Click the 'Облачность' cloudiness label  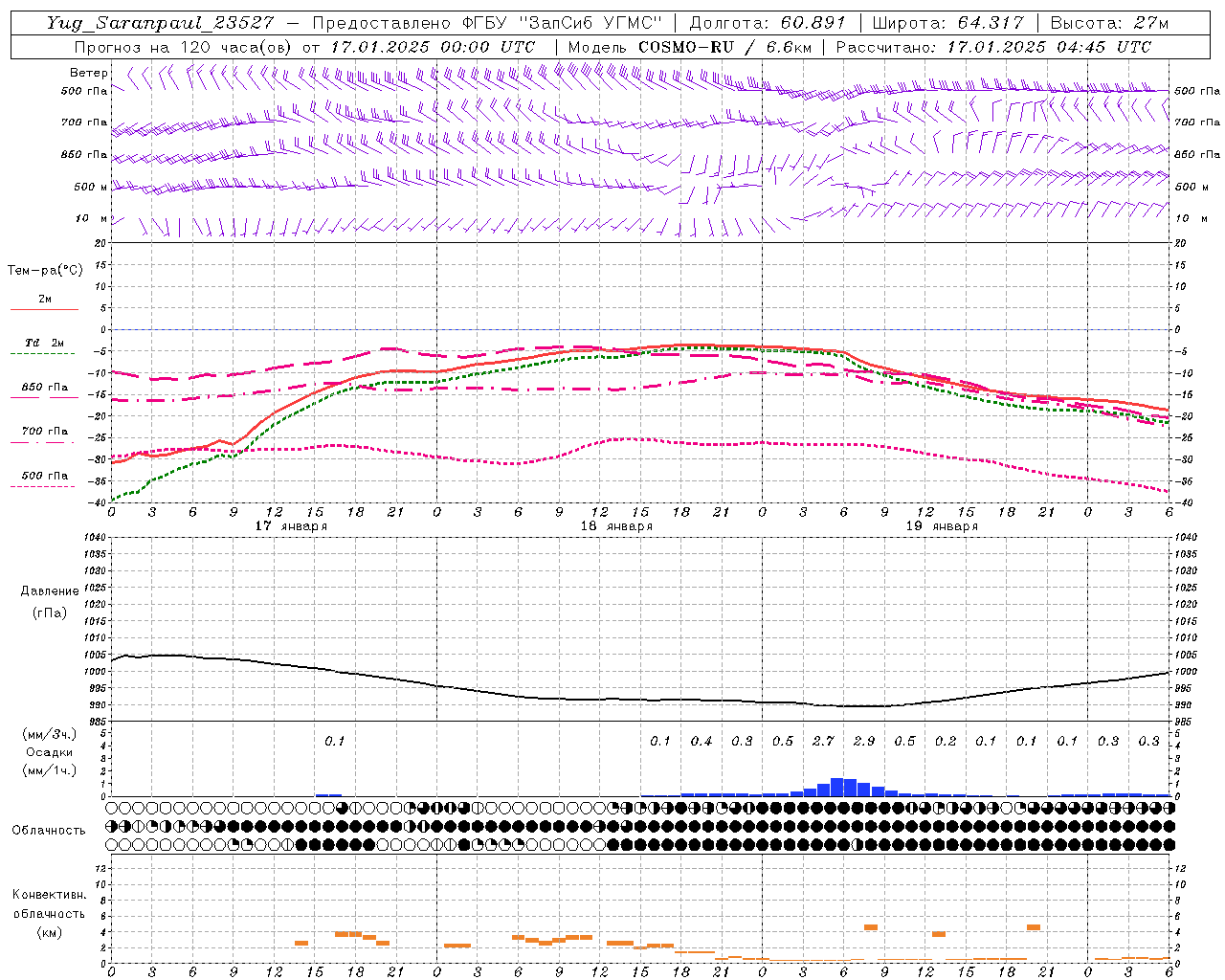click(x=49, y=831)
